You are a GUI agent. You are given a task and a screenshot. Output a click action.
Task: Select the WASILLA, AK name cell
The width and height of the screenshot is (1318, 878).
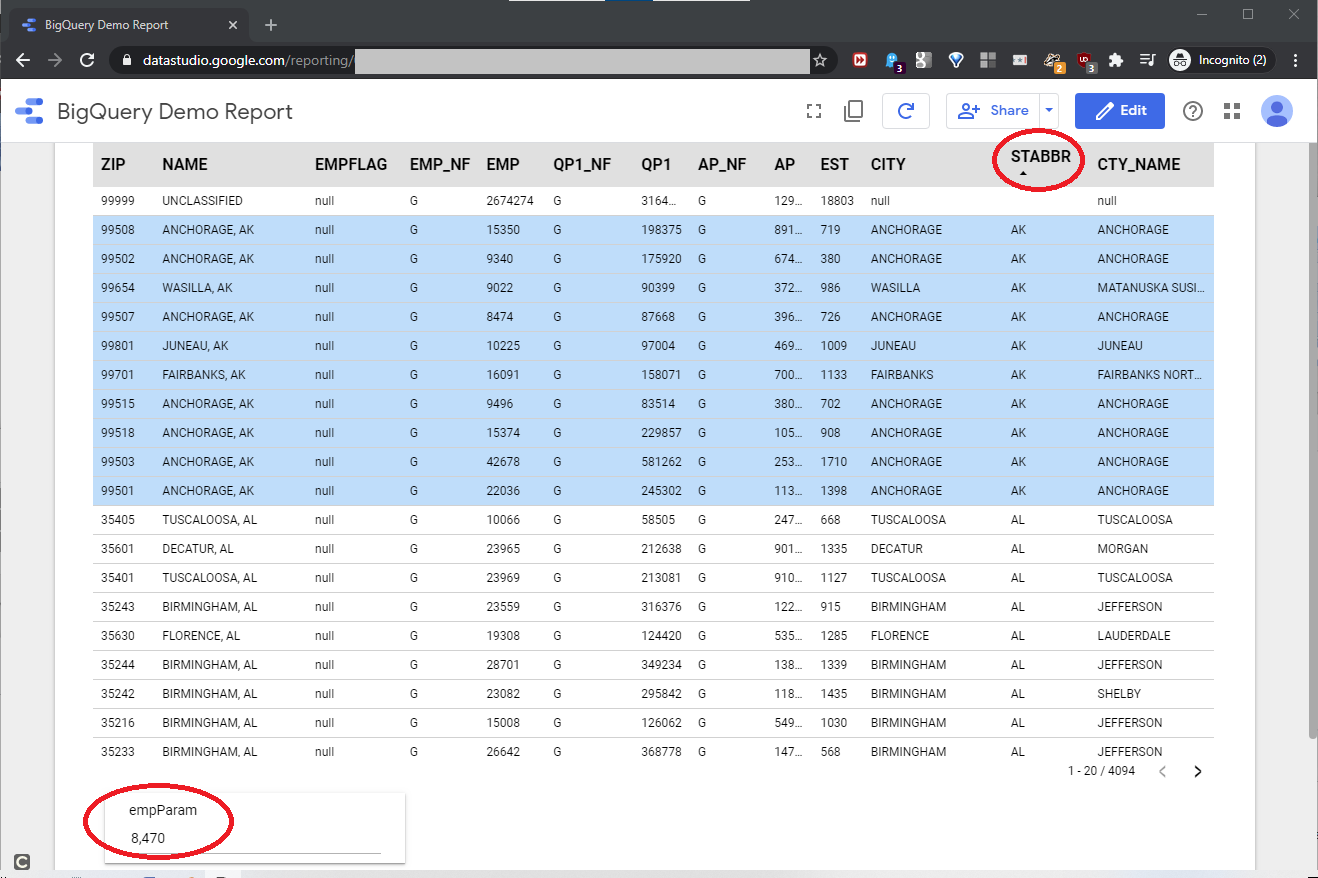click(x=197, y=288)
